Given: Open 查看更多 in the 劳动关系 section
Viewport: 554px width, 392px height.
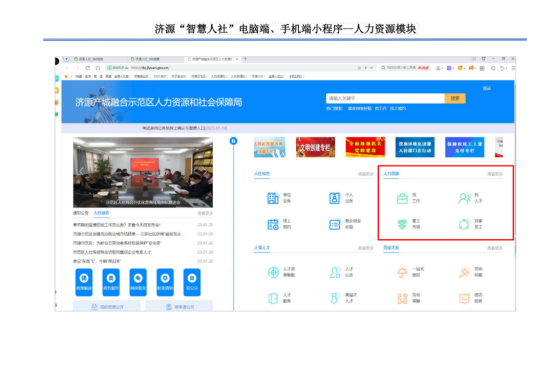Looking at the screenshot, I should coord(495,248).
